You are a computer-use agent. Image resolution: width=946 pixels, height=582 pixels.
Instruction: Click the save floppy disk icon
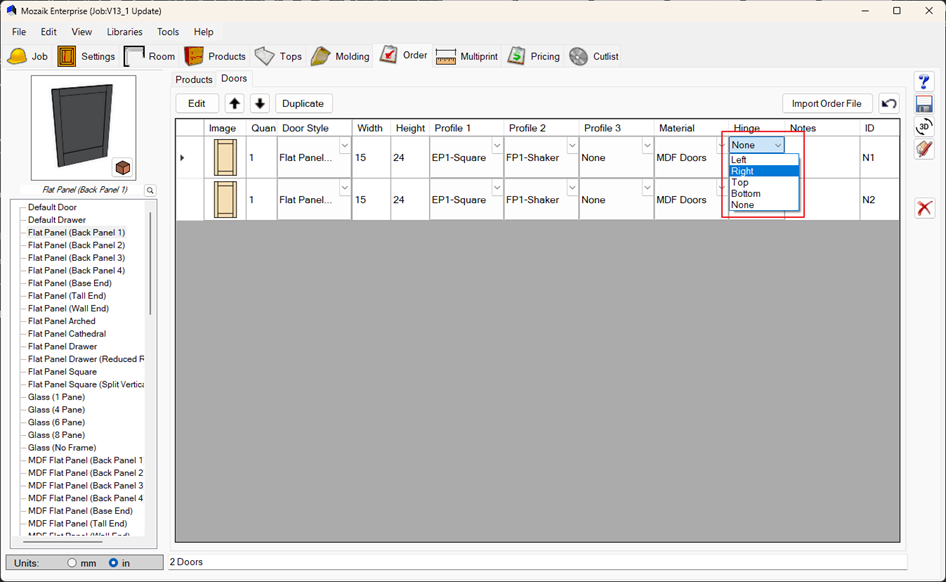tap(924, 104)
